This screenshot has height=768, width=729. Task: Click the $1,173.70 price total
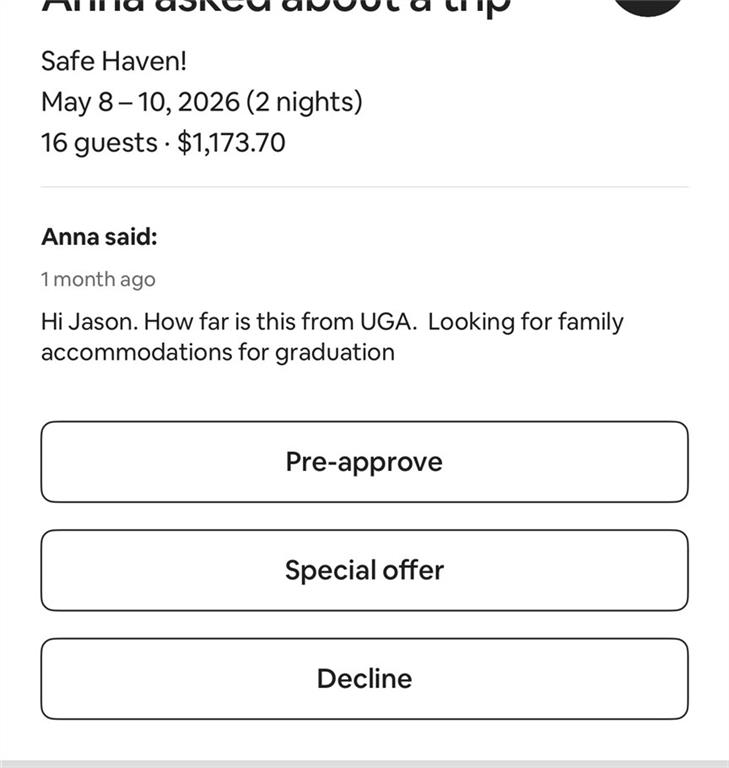pyautogui.click(x=231, y=143)
